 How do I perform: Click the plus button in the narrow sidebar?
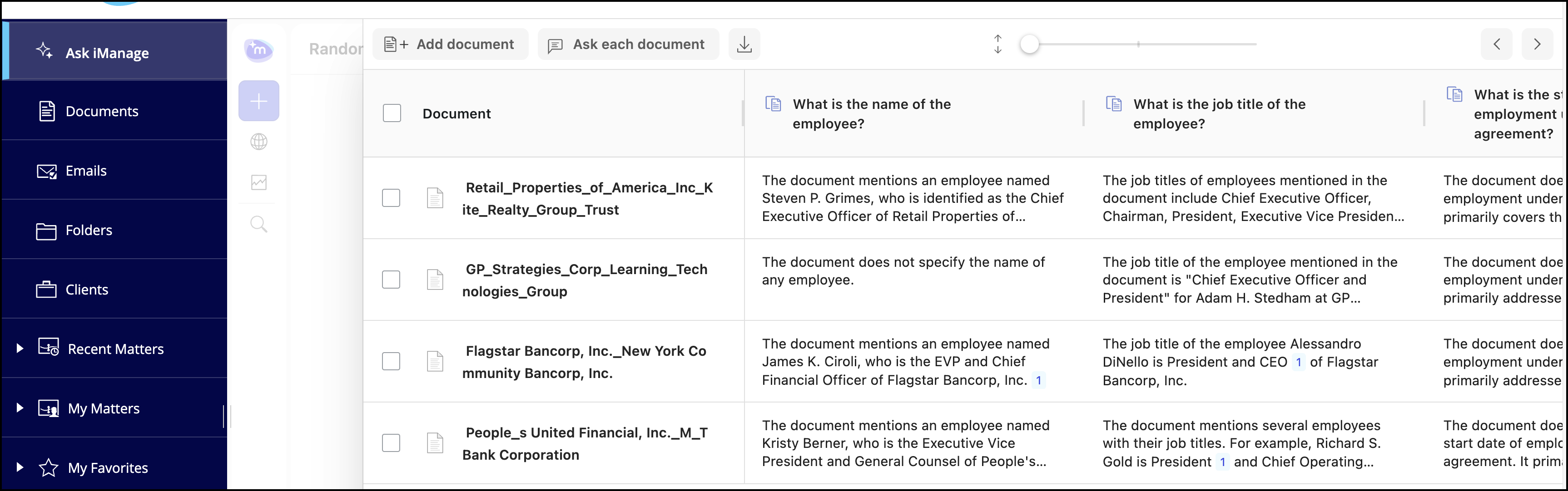point(259,101)
